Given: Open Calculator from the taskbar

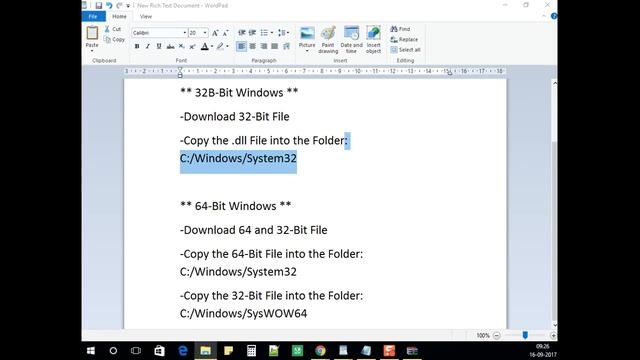Looking at the screenshot, I should [251, 351].
